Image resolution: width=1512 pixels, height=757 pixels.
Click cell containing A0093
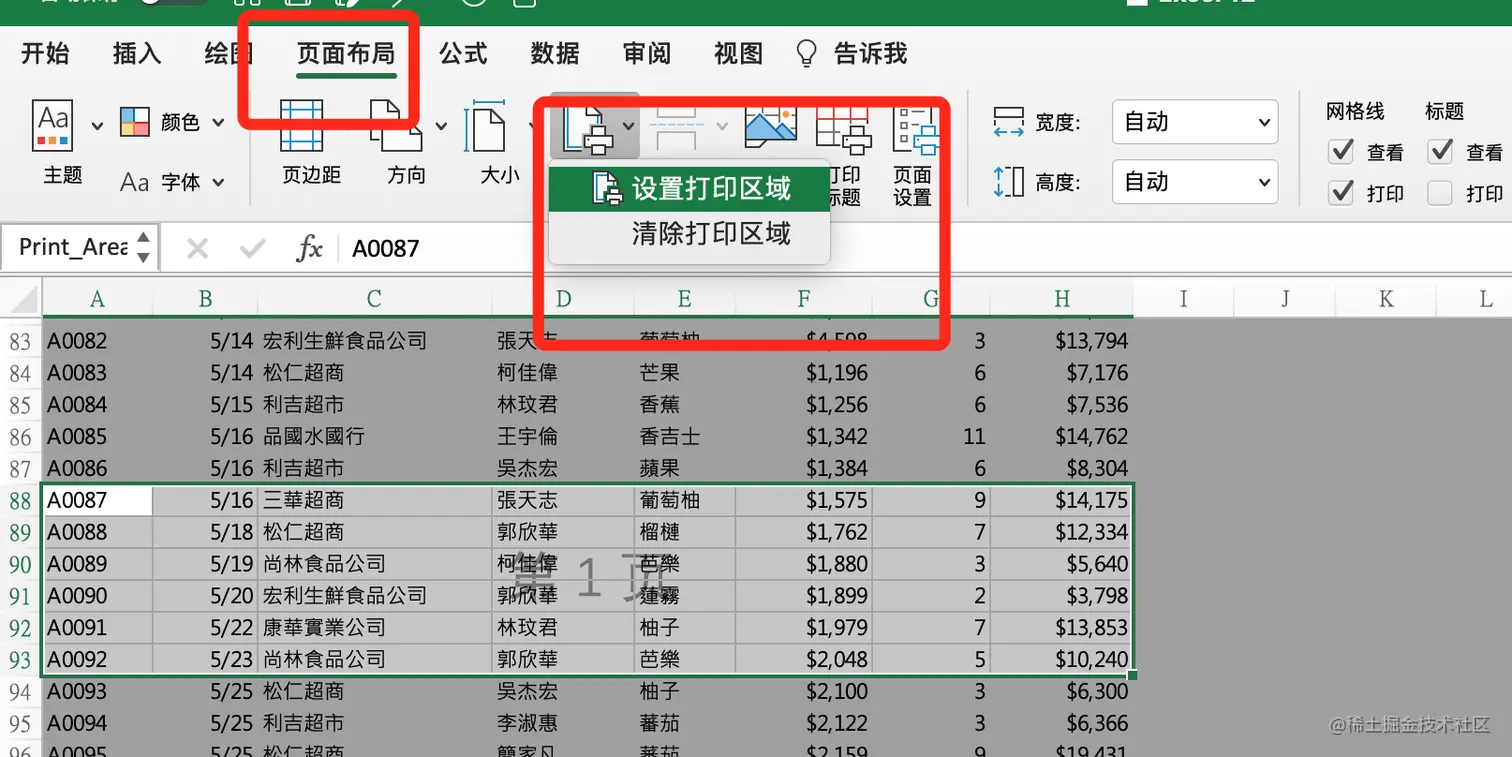tap(97, 692)
